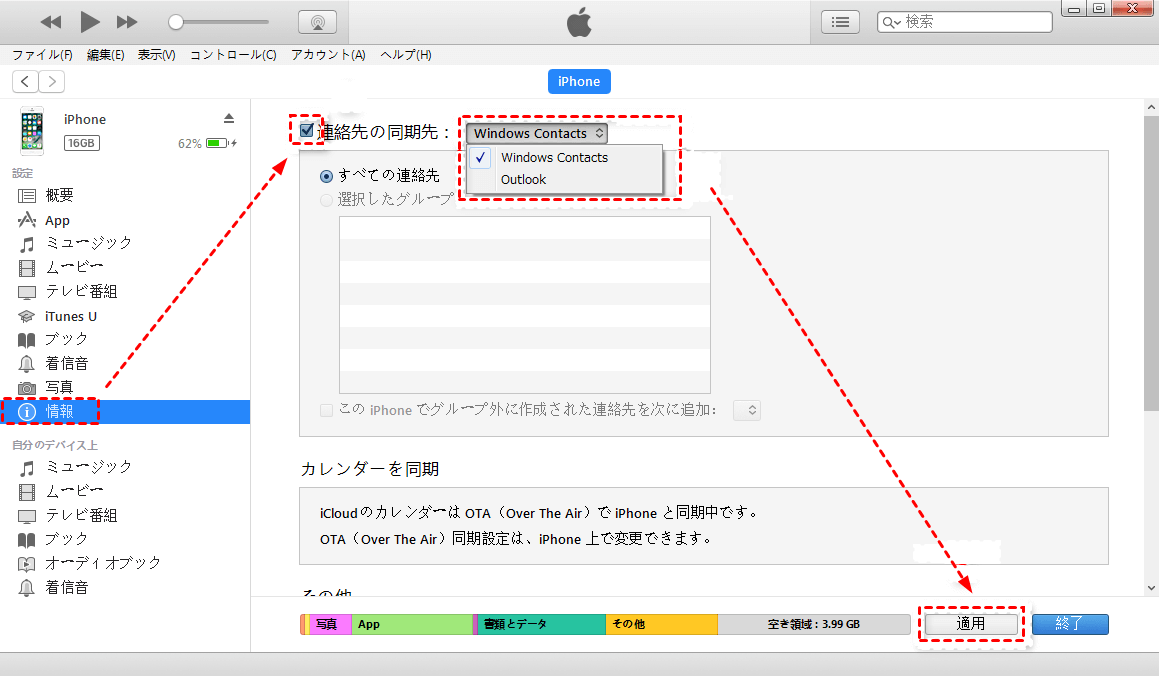1159x676 pixels.
Task: Choose Outlook from the dropdown list
Action: coord(524,180)
